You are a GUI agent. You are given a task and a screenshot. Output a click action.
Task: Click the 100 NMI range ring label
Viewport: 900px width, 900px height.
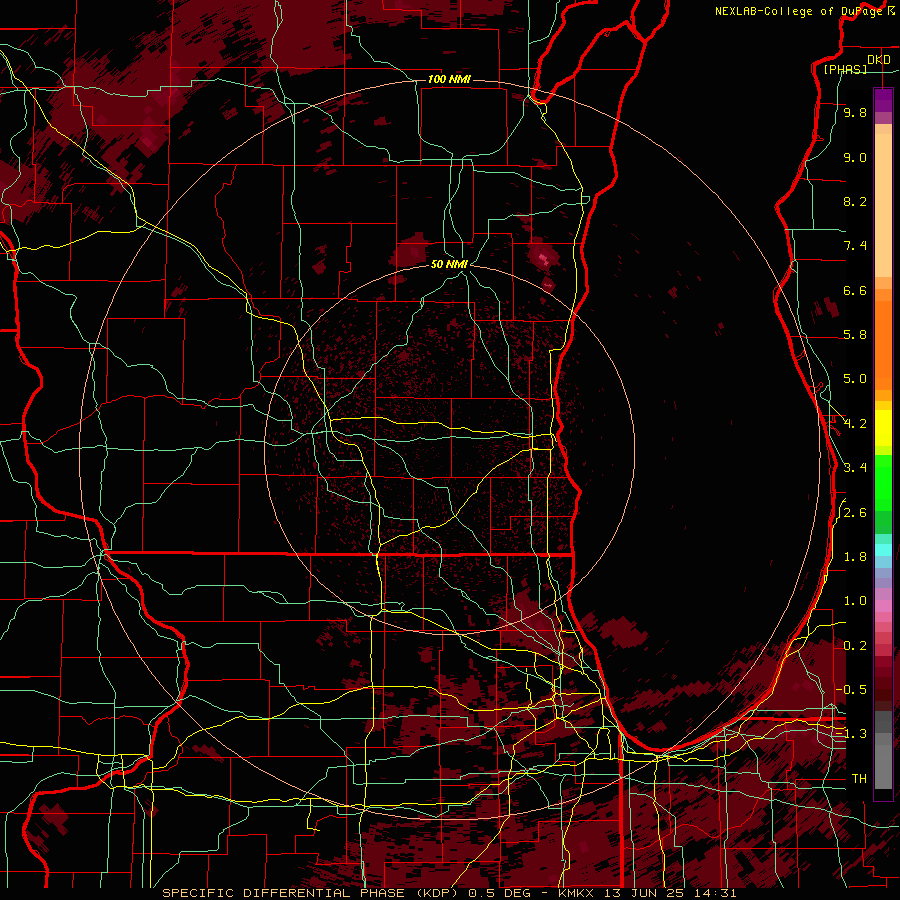coord(449,79)
